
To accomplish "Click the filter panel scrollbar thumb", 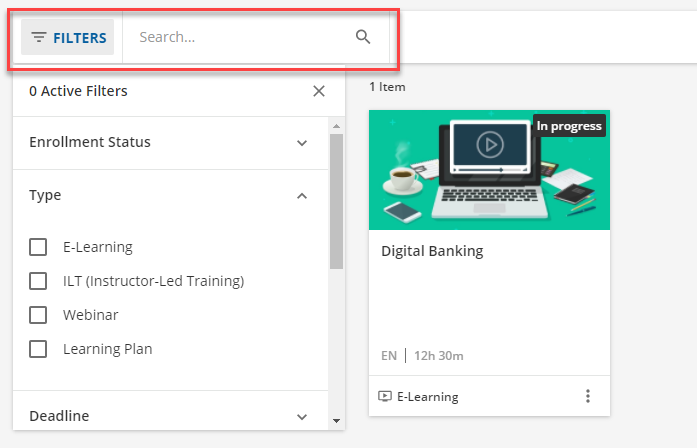I will pyautogui.click(x=336, y=201).
